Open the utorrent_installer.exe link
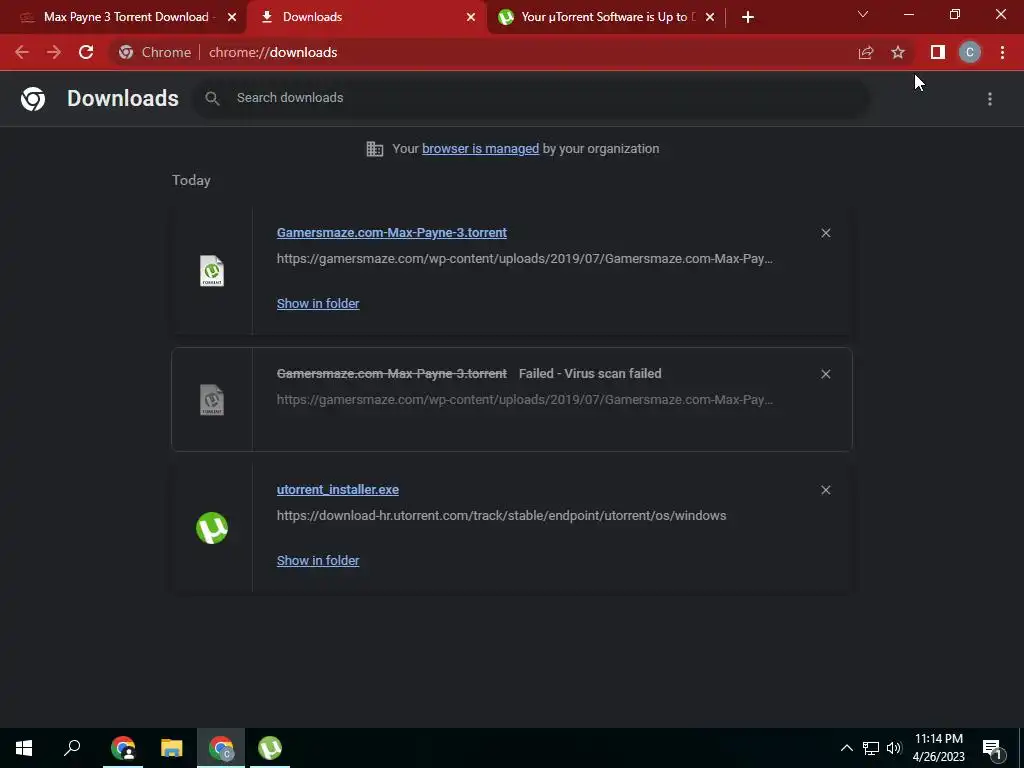This screenshot has width=1024, height=768. [x=338, y=490]
